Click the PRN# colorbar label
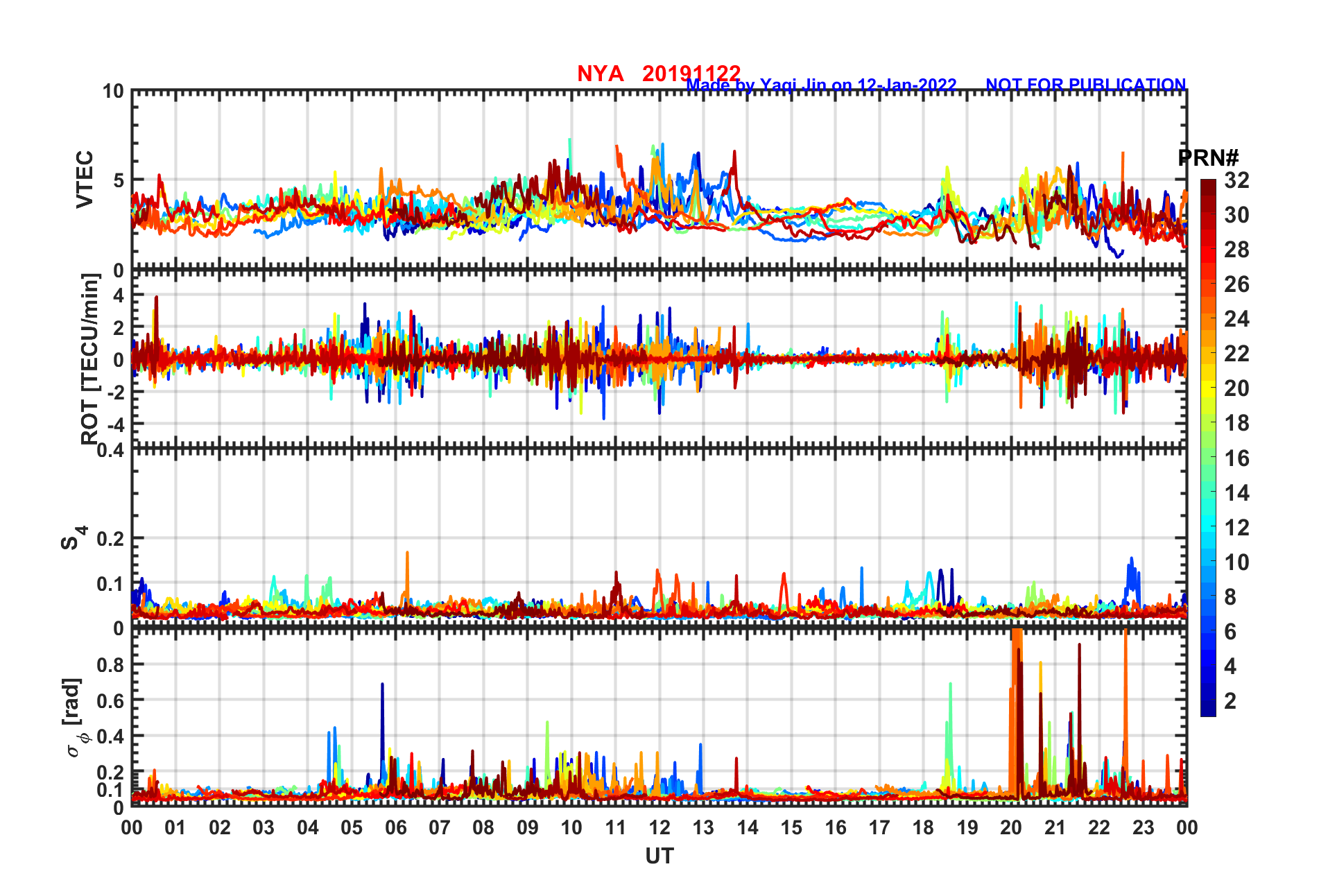The height and width of the screenshot is (896, 1319). (x=1208, y=158)
